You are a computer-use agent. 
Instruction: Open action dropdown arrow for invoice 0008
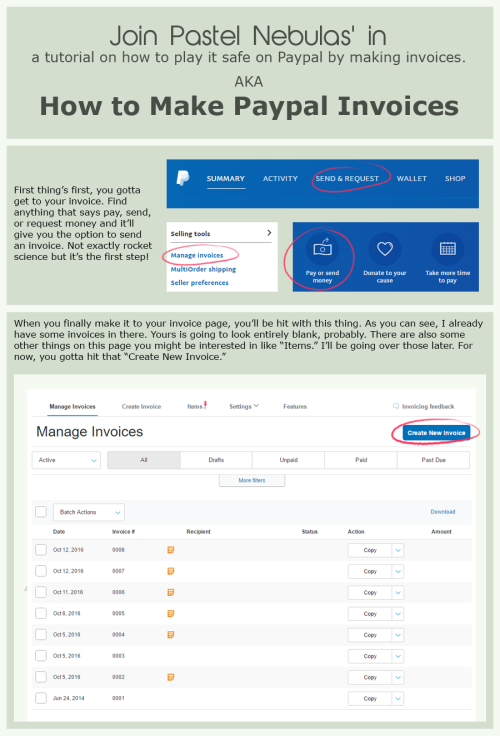coord(398,550)
